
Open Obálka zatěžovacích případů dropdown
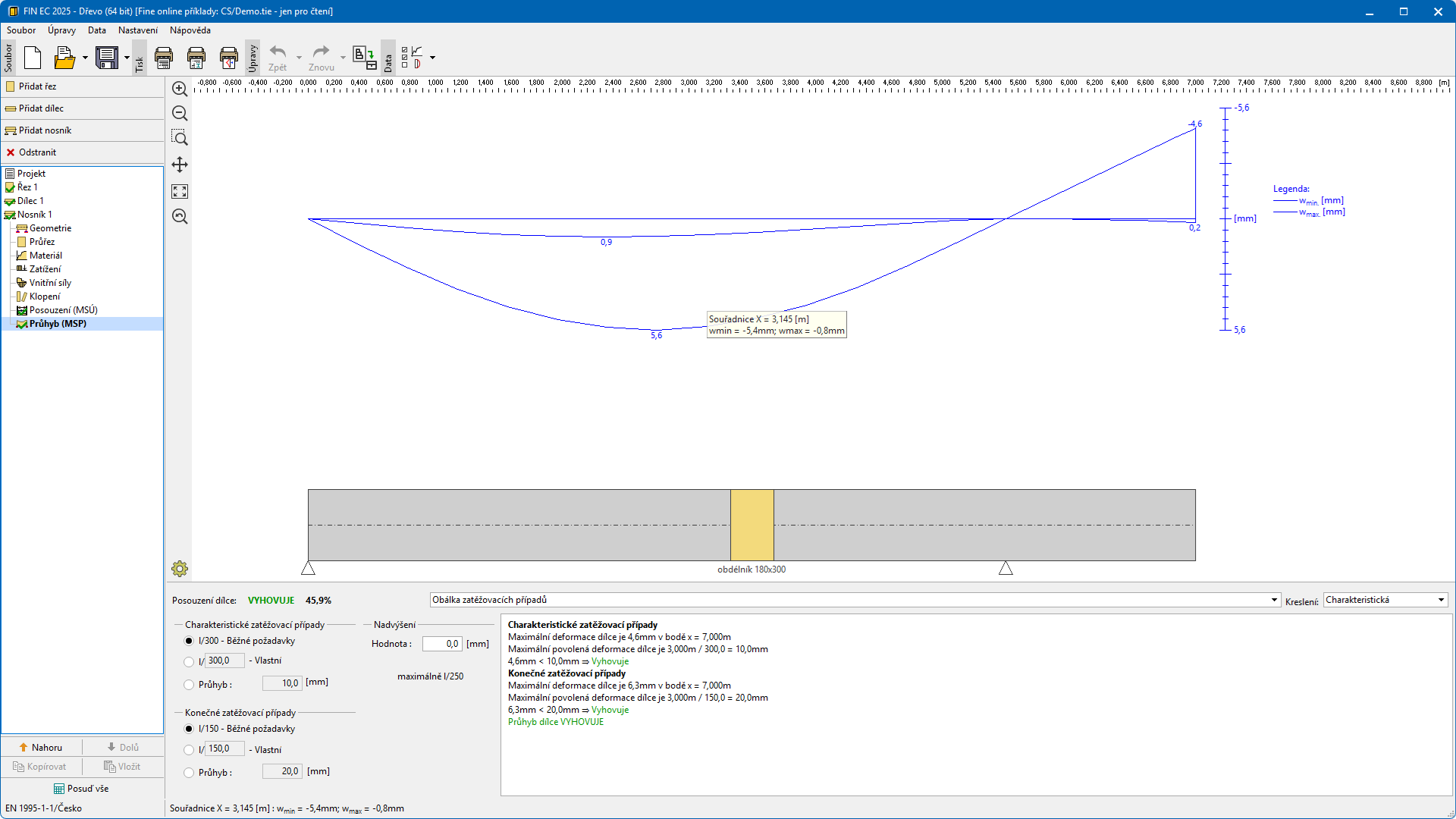pyautogui.click(x=855, y=600)
